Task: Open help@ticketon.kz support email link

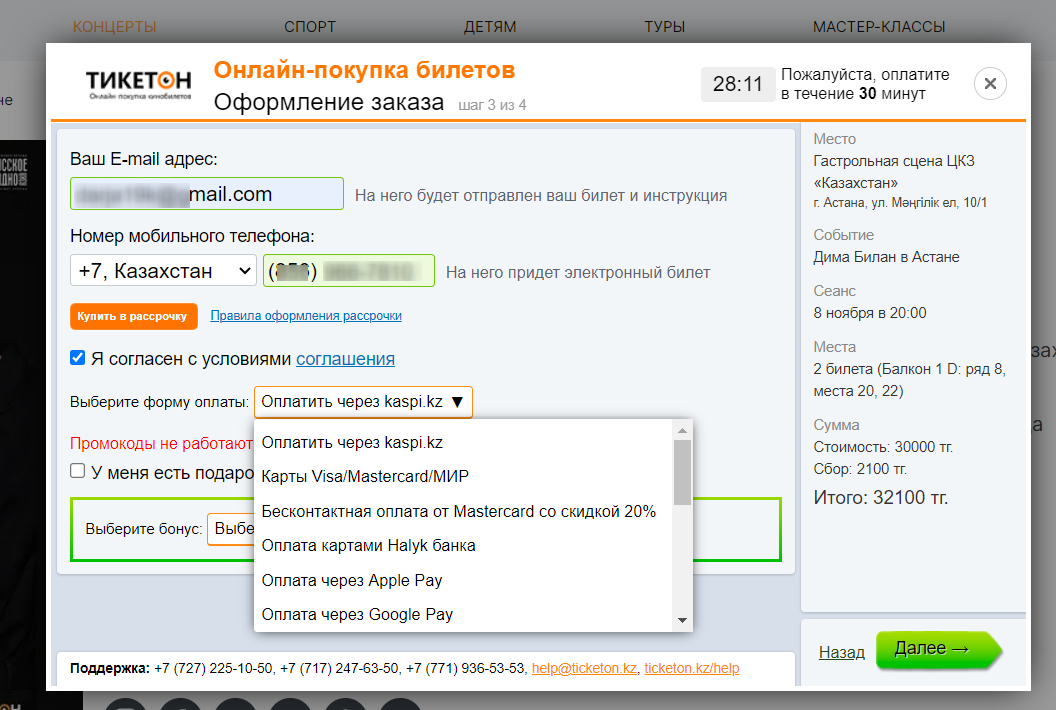Action: click(x=584, y=668)
